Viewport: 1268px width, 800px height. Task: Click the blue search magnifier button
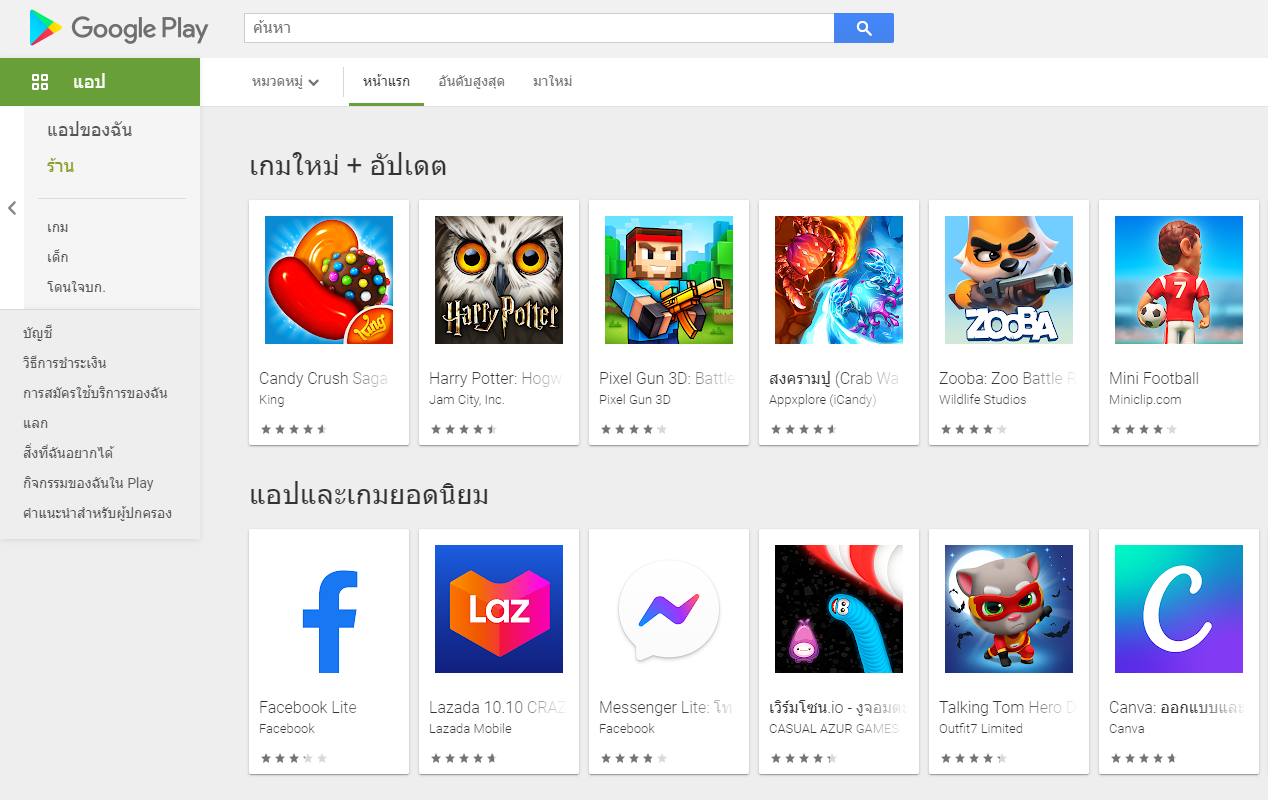click(x=864, y=29)
